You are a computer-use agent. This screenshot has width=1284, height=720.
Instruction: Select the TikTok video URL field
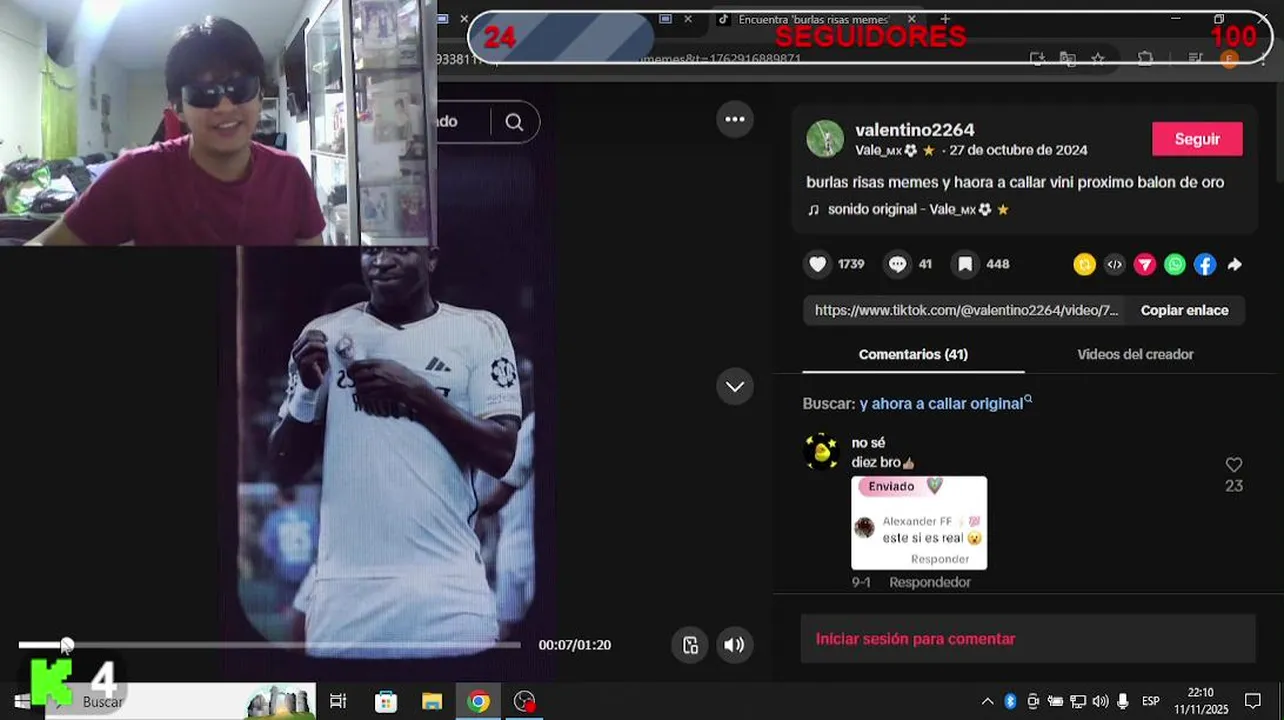(966, 310)
